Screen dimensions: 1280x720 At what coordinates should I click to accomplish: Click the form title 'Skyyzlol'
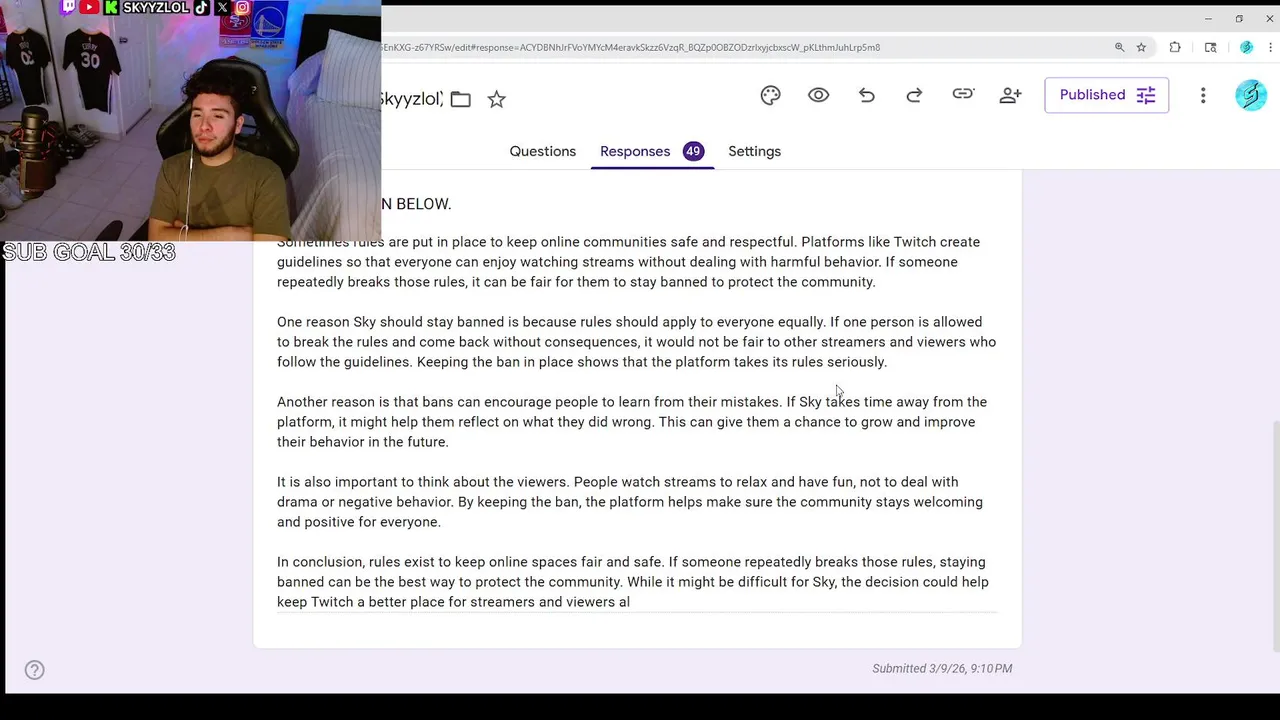pos(411,98)
